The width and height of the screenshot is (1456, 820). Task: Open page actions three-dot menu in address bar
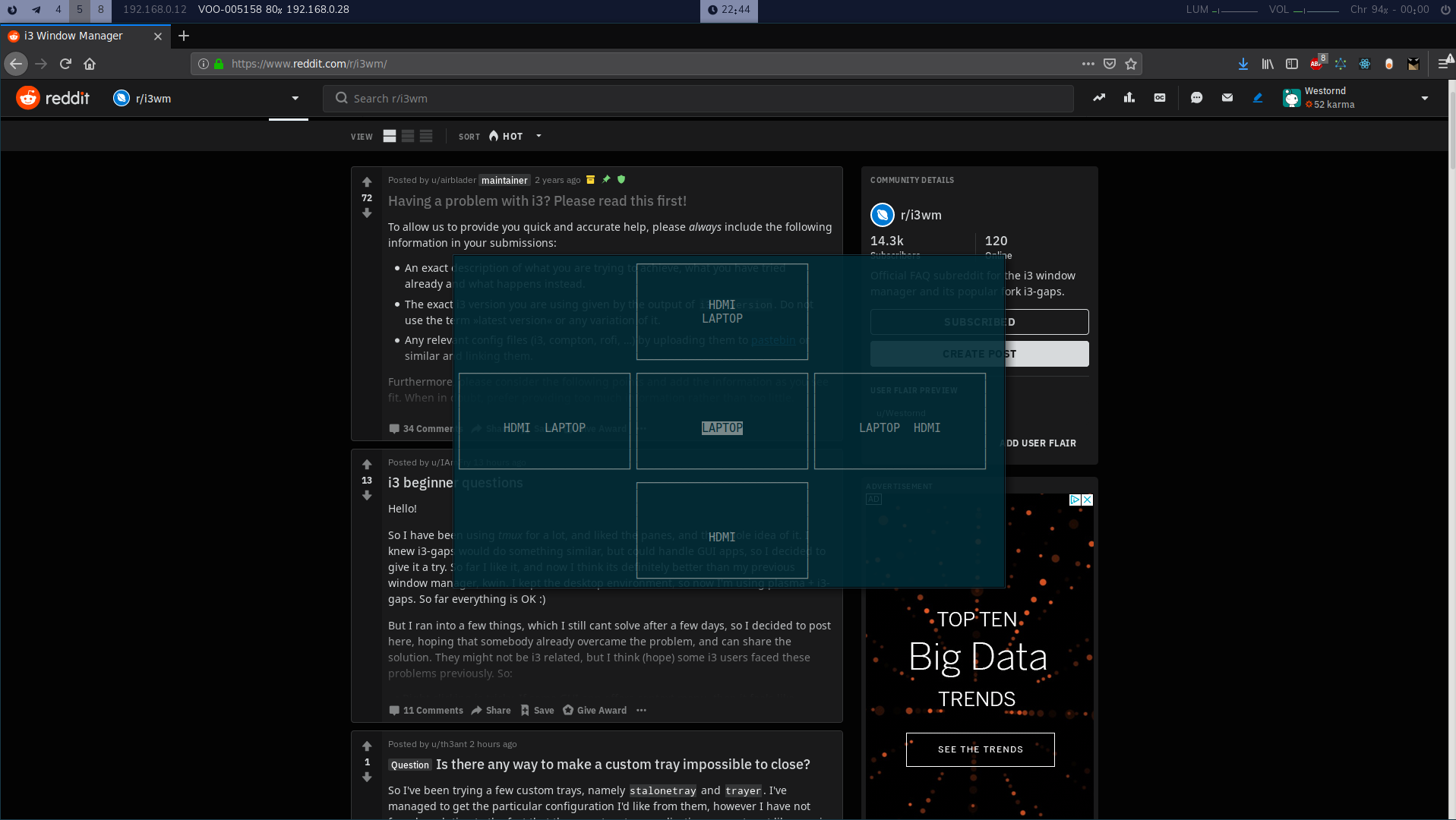pos(1088,64)
